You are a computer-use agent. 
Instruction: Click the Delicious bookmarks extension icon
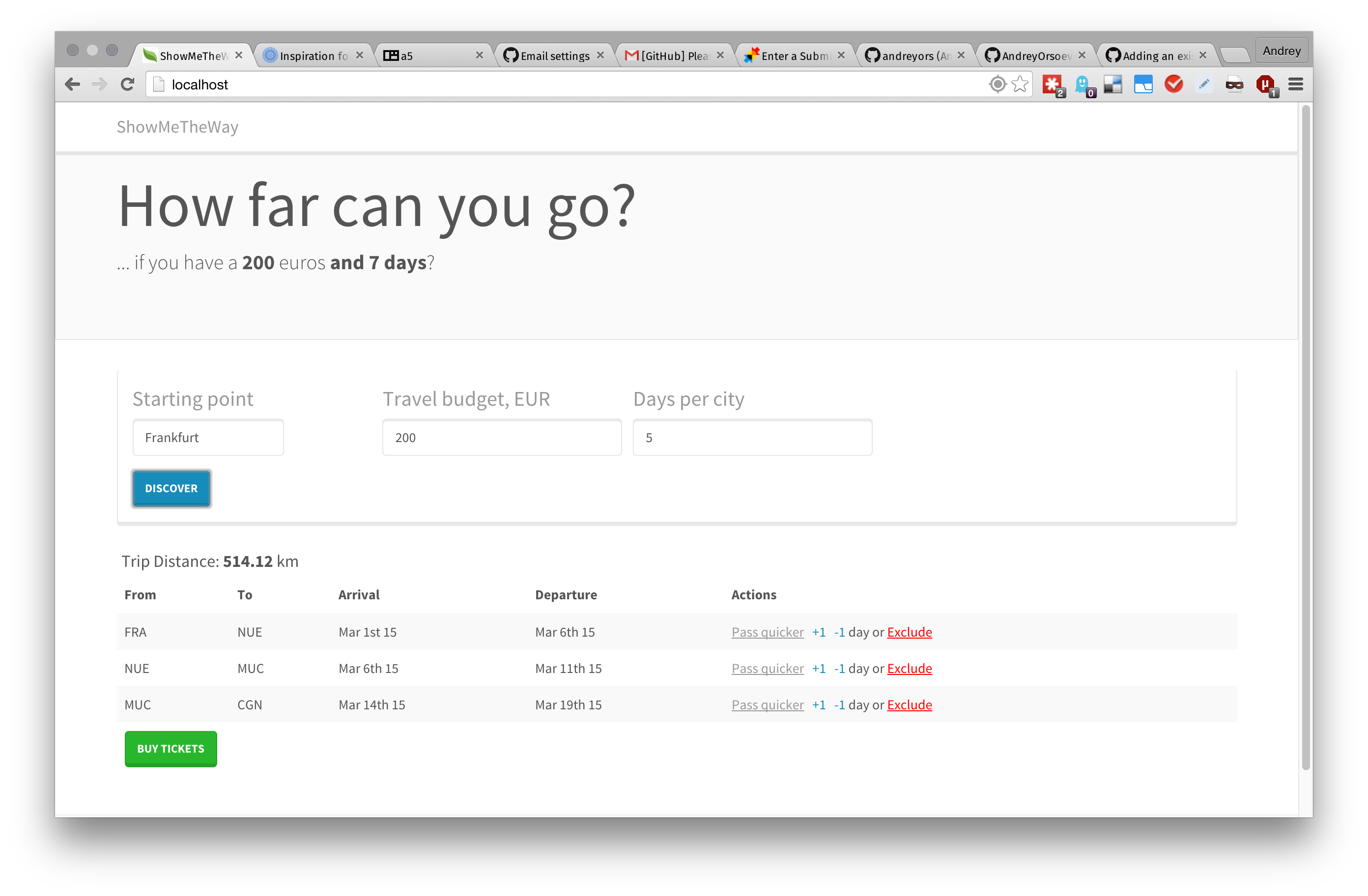(x=1113, y=84)
